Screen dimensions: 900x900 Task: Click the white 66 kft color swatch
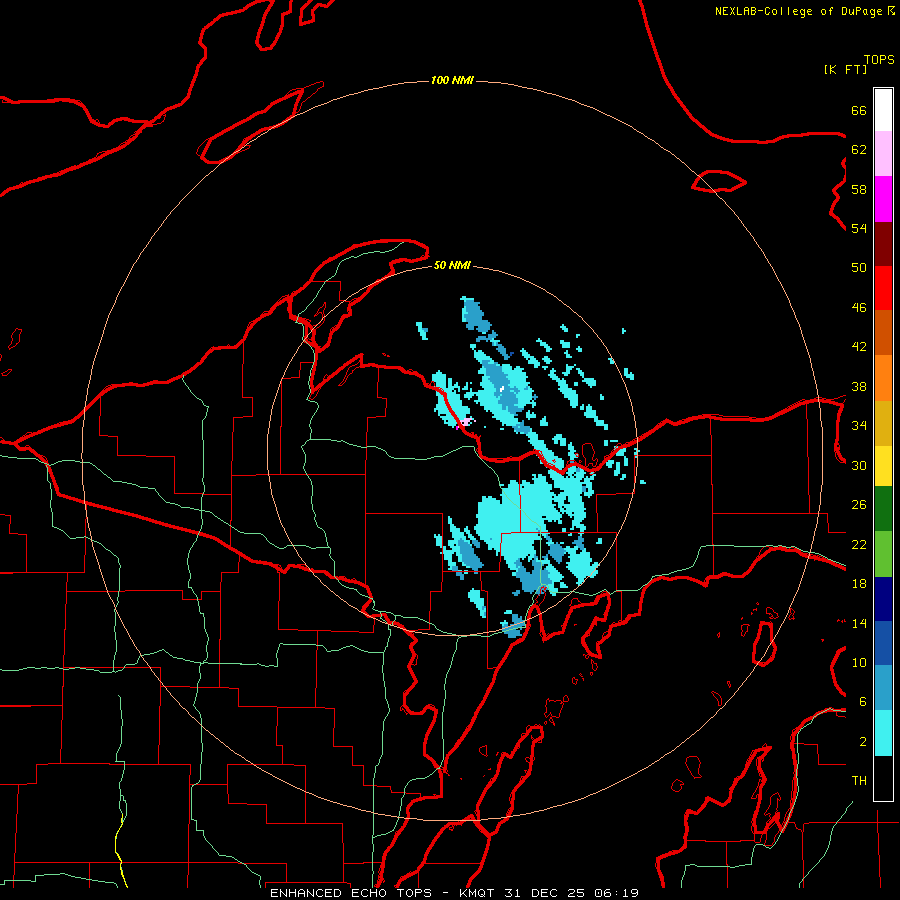883,110
